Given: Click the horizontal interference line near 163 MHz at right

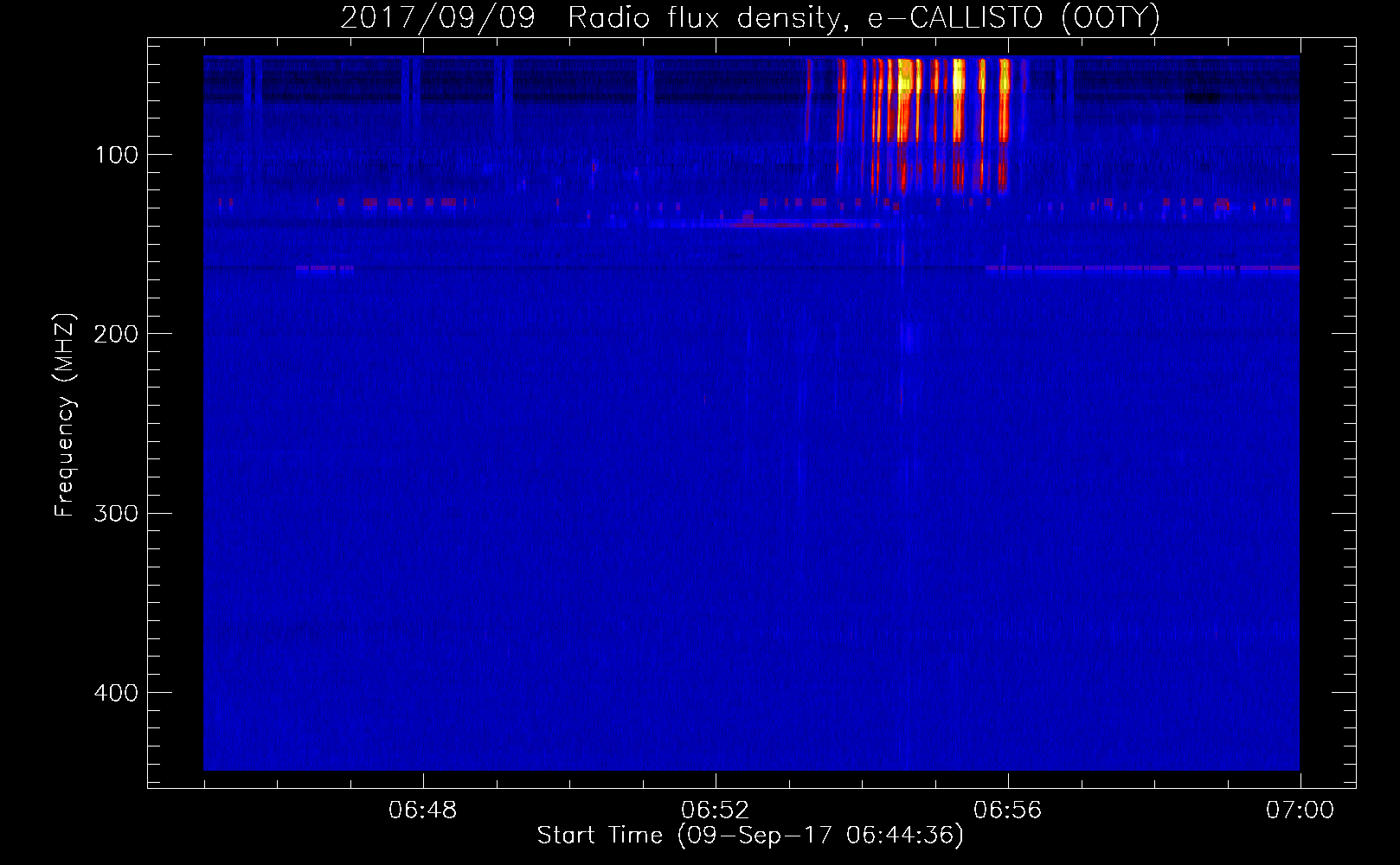Looking at the screenshot, I should (1142, 269).
